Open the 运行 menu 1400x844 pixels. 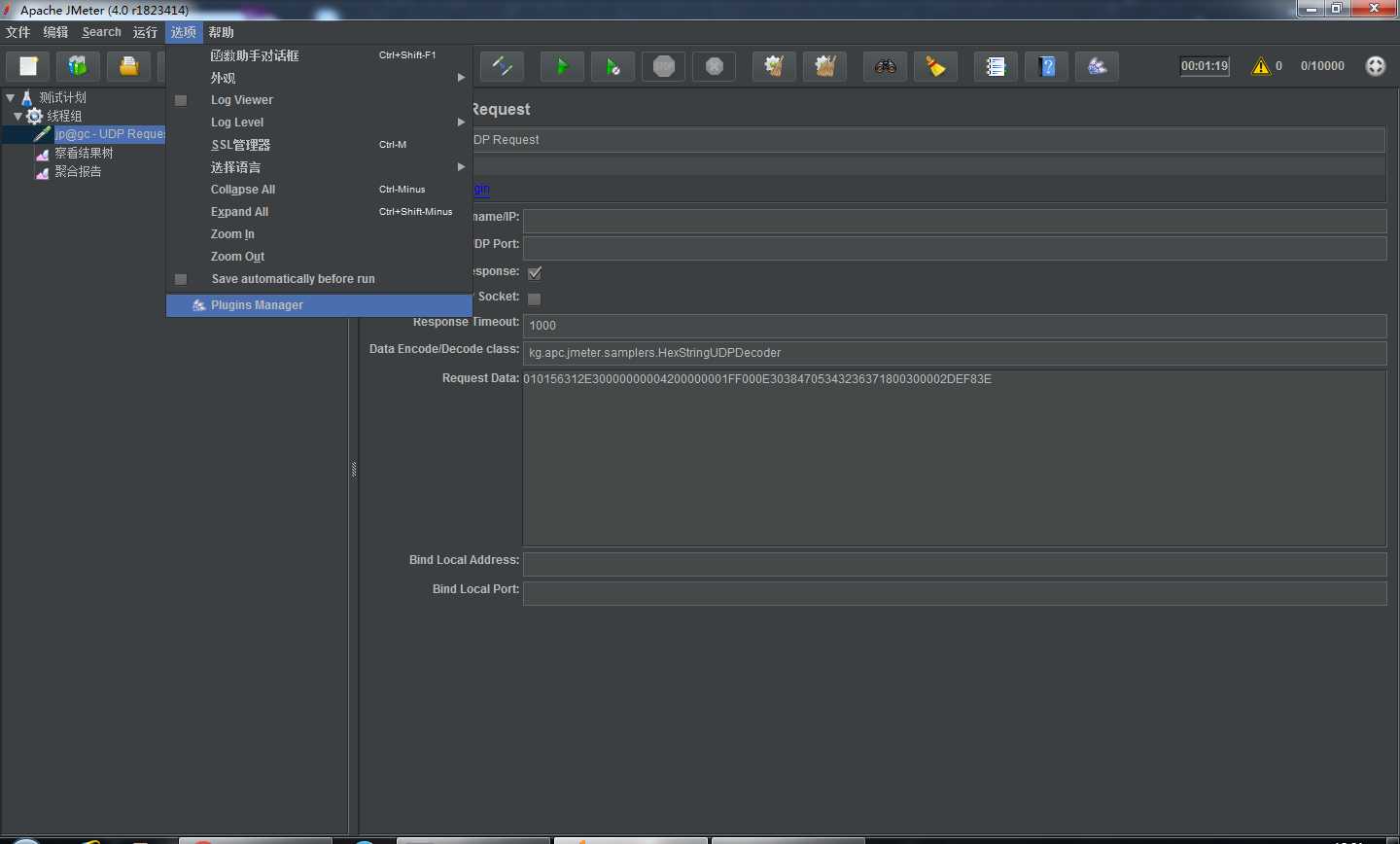[145, 32]
